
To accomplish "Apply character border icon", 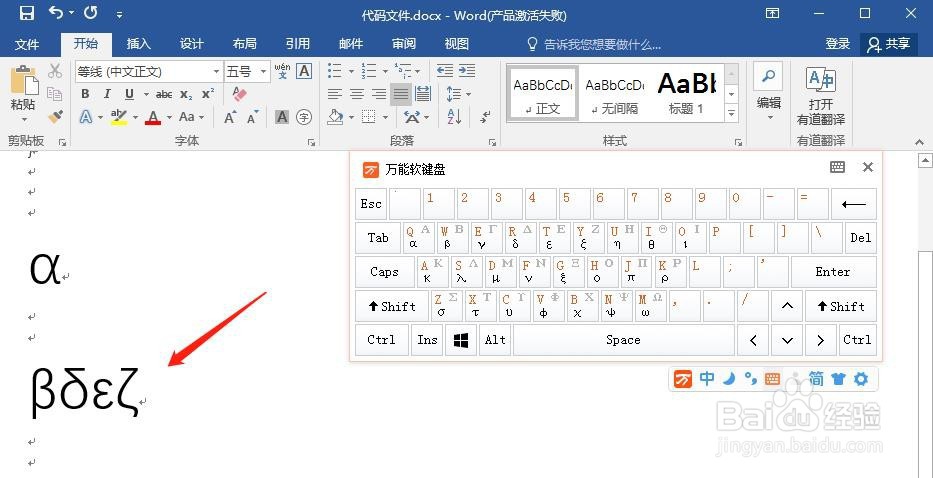I will tap(304, 71).
